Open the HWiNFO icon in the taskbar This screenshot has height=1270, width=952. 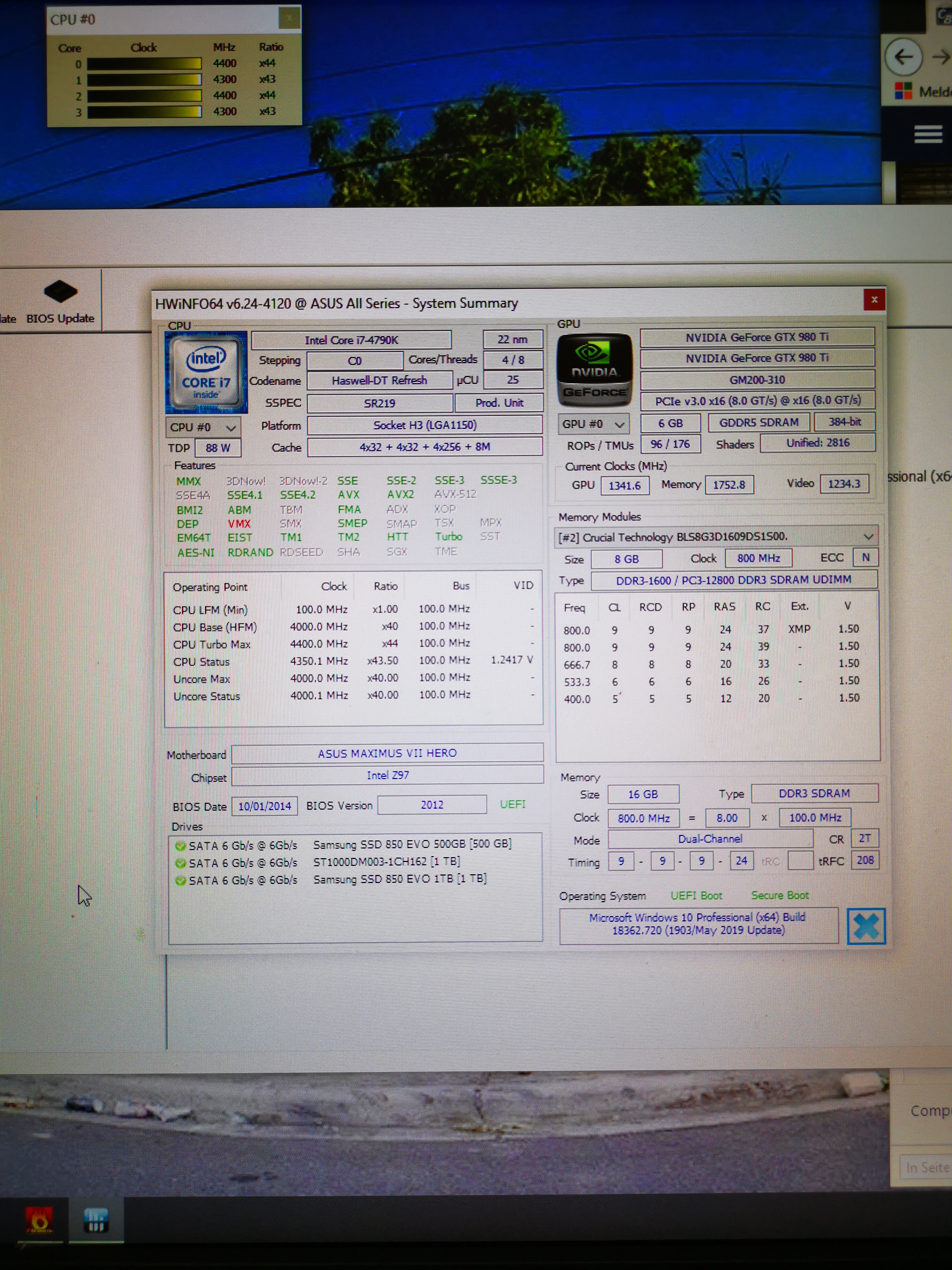(x=96, y=1220)
